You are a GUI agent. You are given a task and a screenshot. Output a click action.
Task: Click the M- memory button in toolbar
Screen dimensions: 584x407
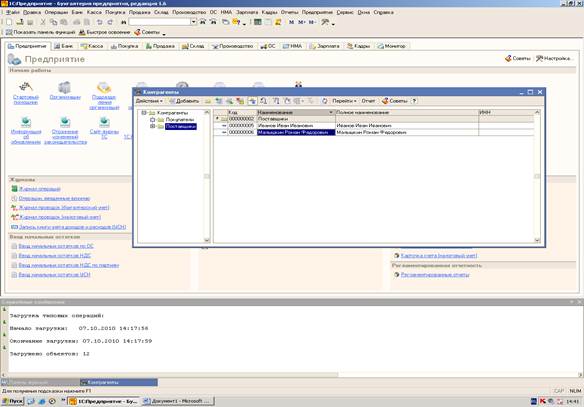point(312,22)
